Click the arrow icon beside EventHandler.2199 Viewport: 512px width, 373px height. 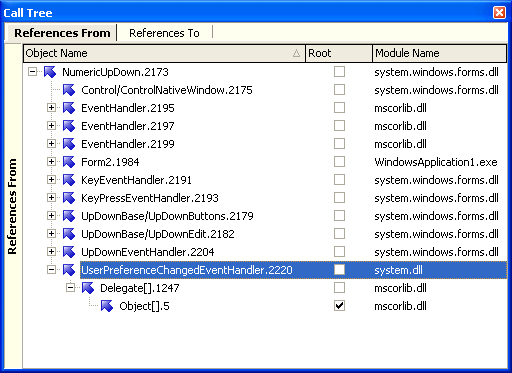tap(69, 144)
